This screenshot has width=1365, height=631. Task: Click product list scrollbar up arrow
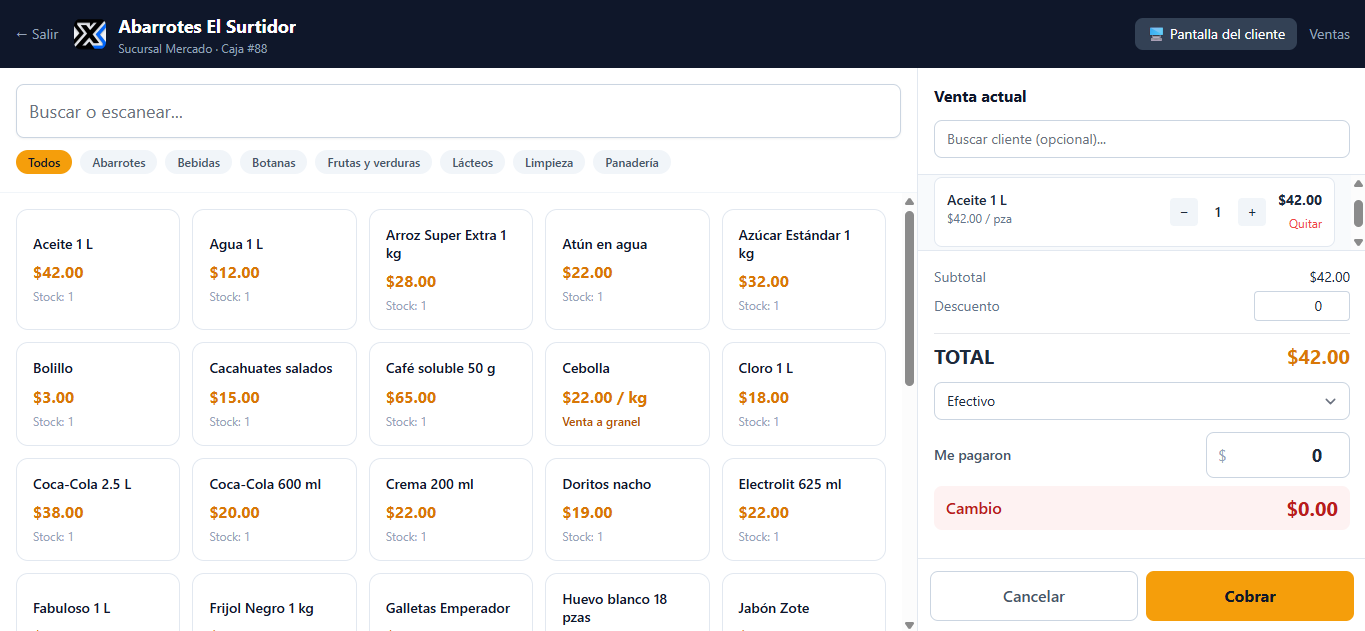(909, 201)
